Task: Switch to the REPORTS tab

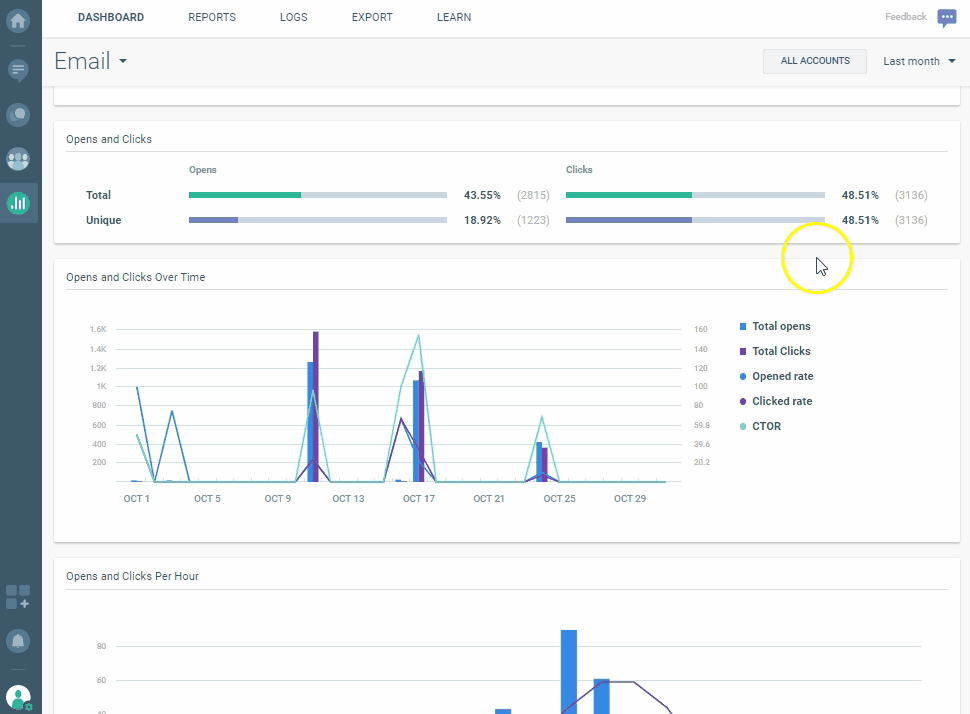Action: point(211,17)
